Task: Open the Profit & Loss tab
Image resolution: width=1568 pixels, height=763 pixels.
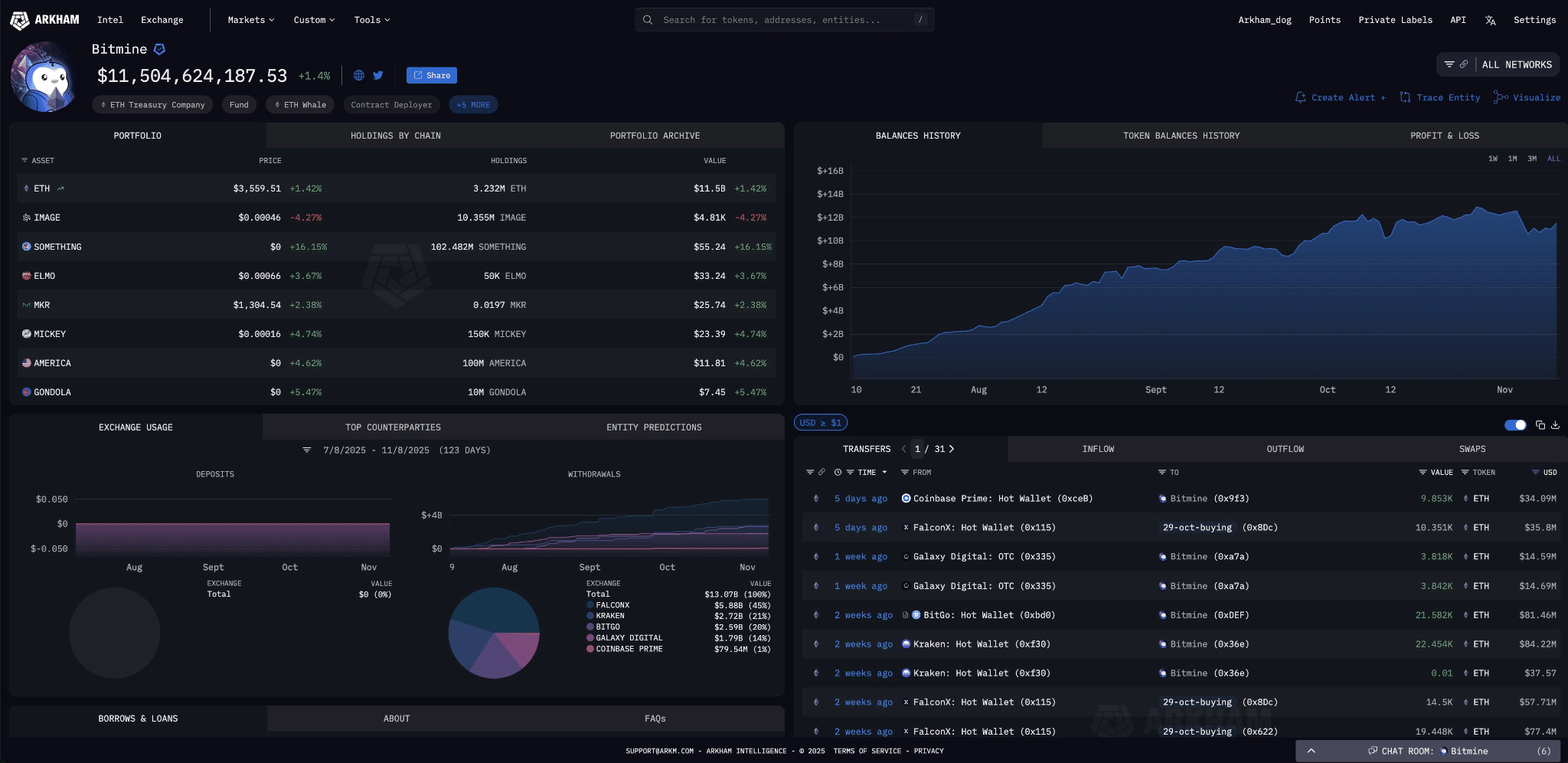Action: point(1444,136)
